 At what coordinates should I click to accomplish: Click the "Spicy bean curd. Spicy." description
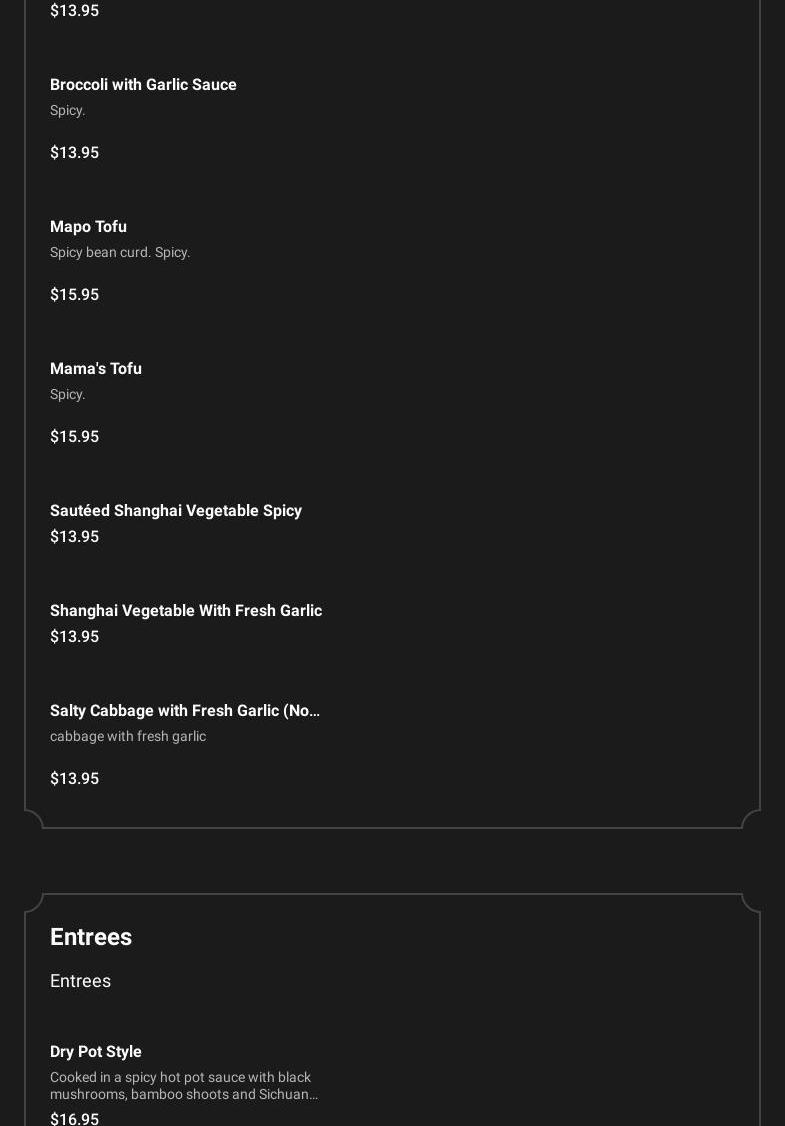pos(120,253)
